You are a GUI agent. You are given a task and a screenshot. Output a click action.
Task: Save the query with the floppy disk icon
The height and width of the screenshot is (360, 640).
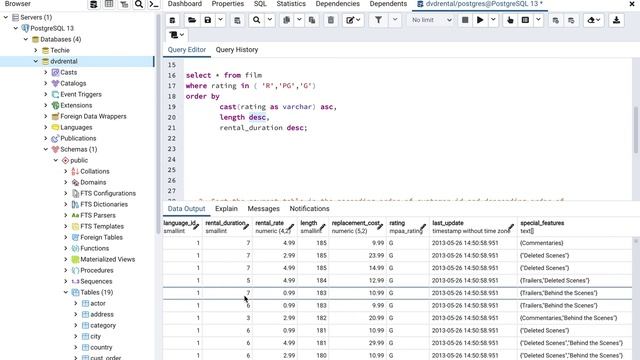click(208, 20)
